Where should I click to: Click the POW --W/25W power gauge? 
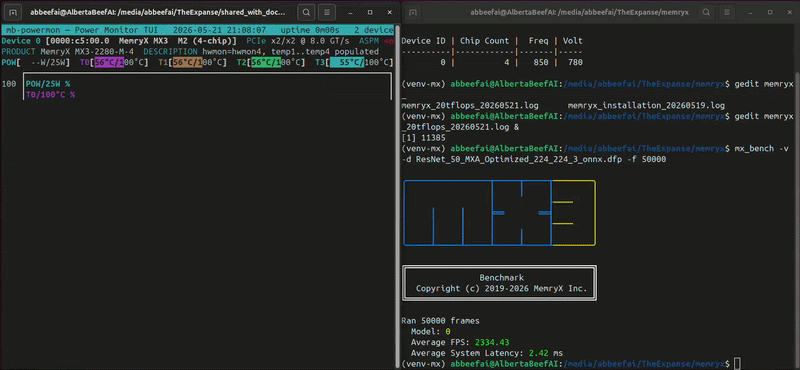[x=36, y=62]
